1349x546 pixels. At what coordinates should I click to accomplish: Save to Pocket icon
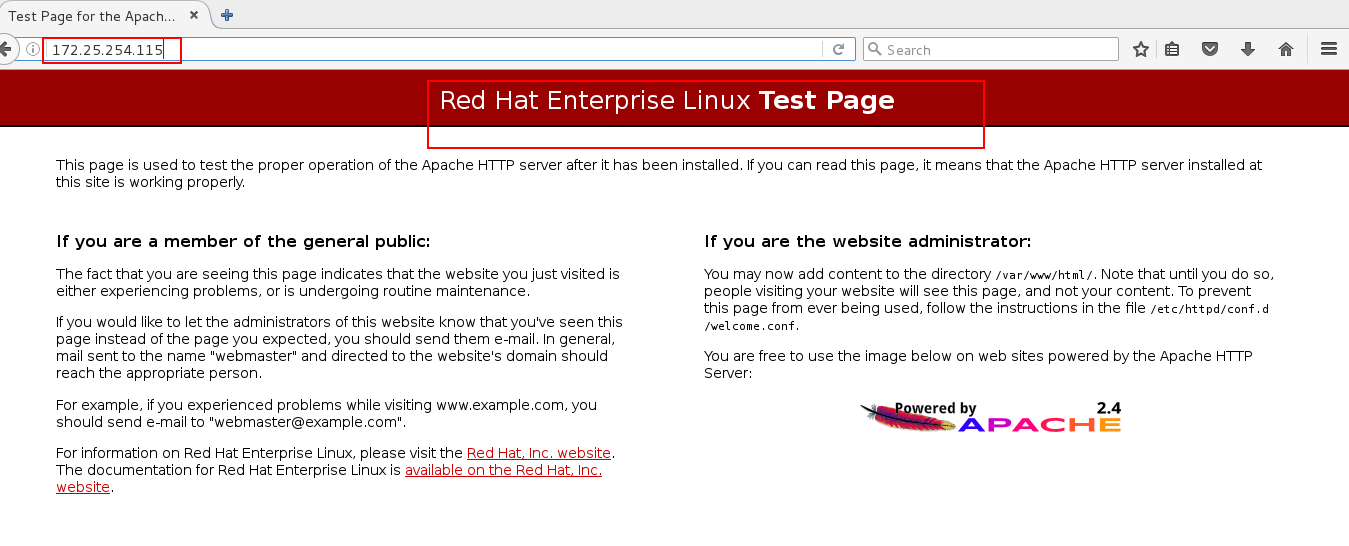tap(1209, 49)
